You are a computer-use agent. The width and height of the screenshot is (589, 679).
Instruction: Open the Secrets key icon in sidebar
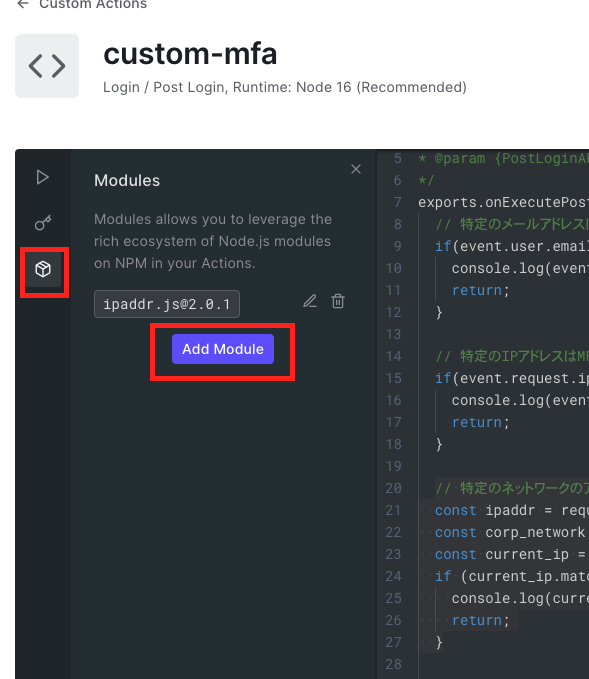coord(43,223)
